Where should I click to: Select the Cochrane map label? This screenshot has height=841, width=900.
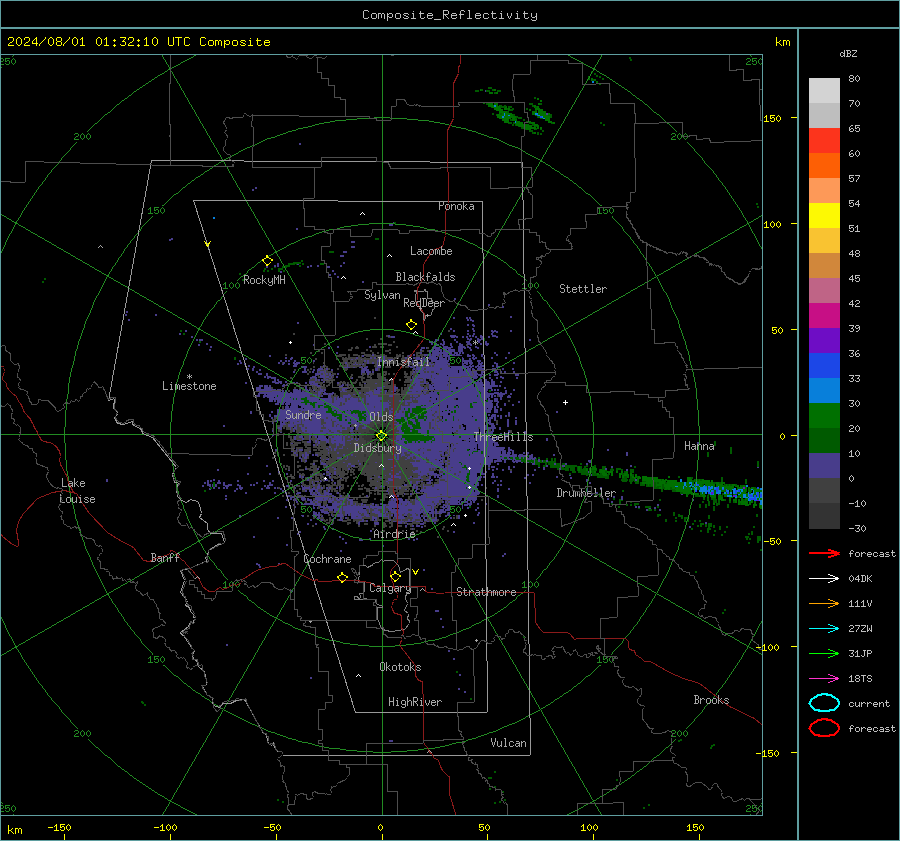pyautogui.click(x=327, y=559)
